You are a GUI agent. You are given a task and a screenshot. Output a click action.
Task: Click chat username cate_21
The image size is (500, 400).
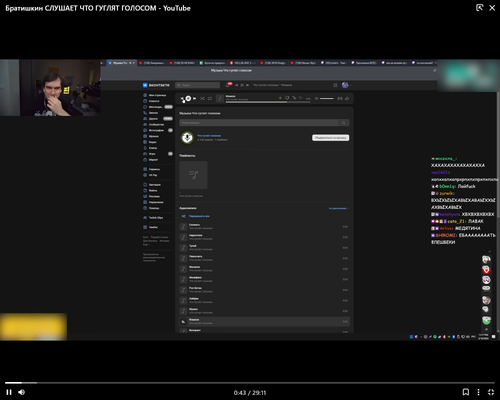(x=456, y=221)
